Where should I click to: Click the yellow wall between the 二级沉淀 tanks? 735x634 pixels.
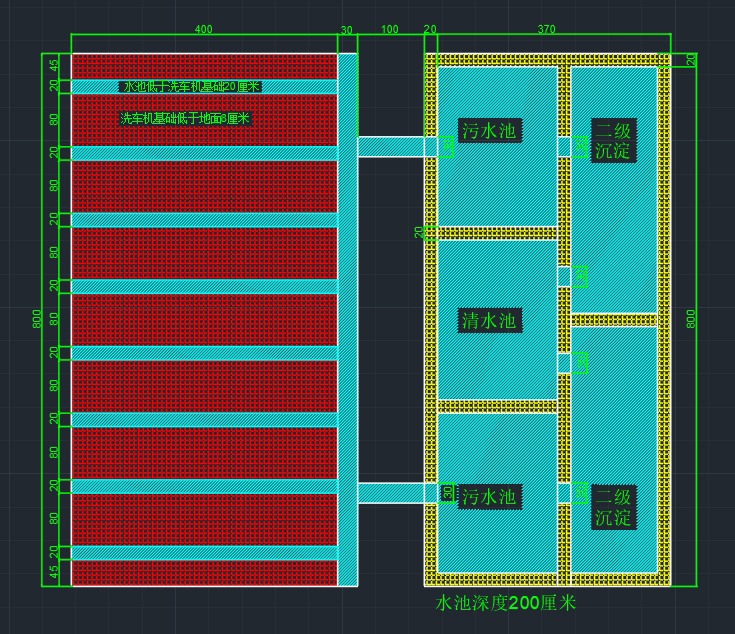614,320
